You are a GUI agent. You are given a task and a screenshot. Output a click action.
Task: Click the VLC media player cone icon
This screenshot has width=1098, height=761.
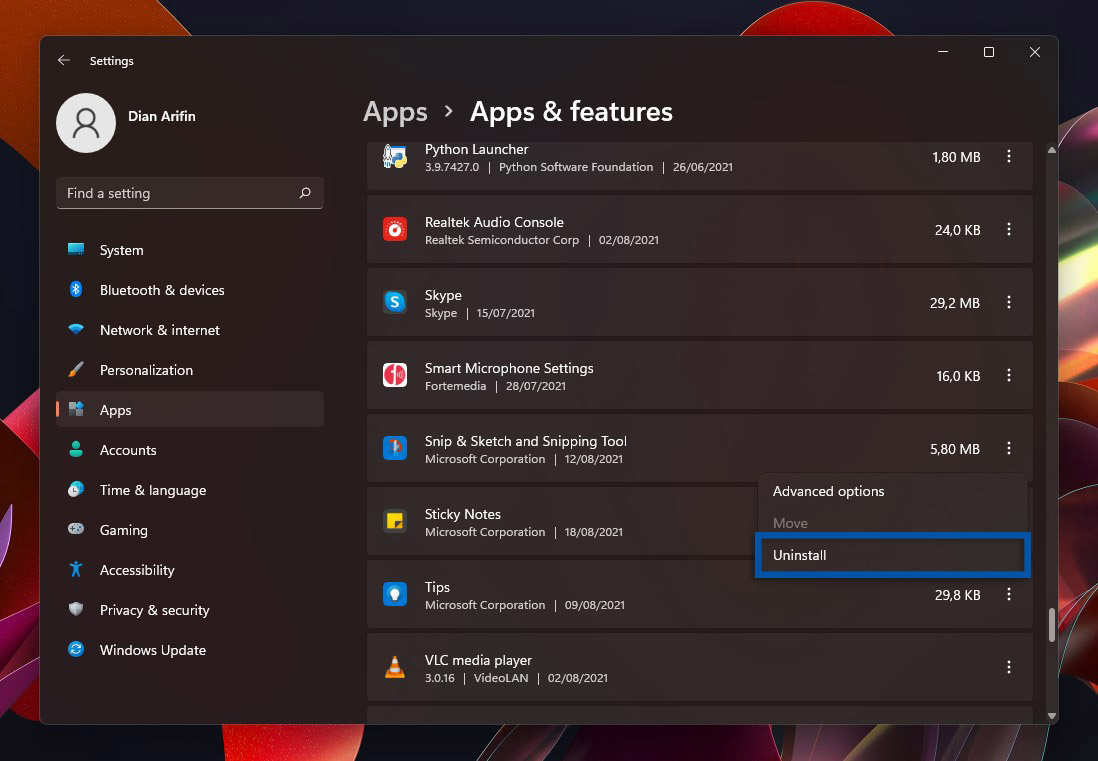[x=395, y=668]
